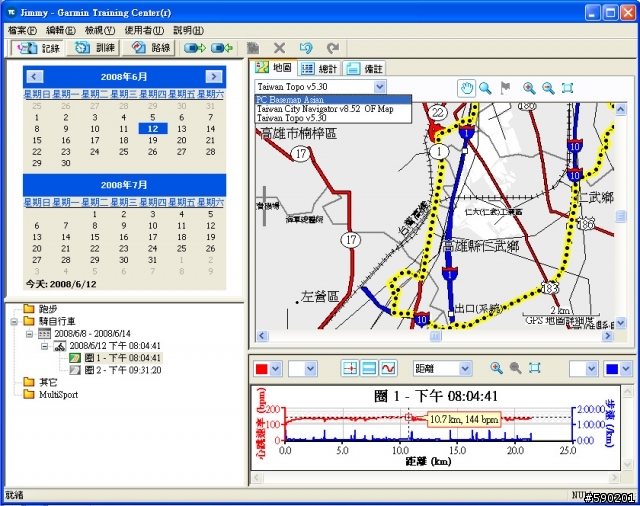Click the graph crosshair cursor mode icon

pos(350,368)
